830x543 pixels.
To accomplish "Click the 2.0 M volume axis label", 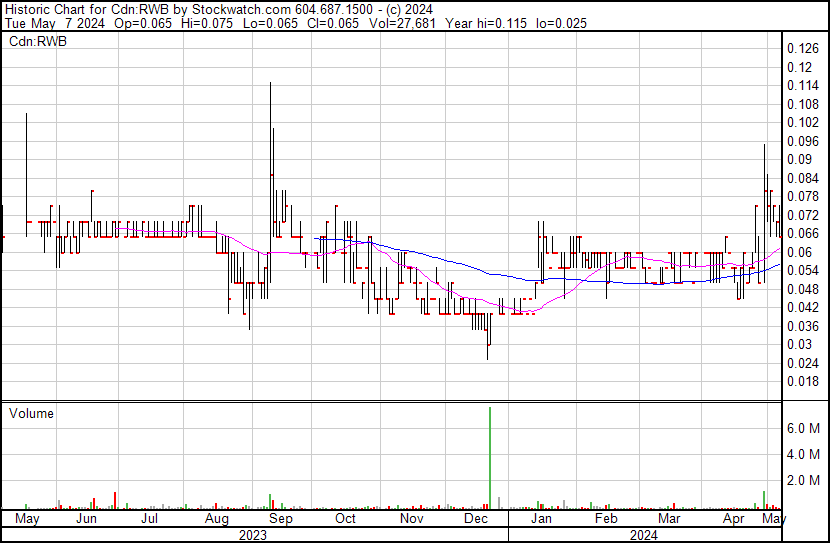I will pos(804,480).
